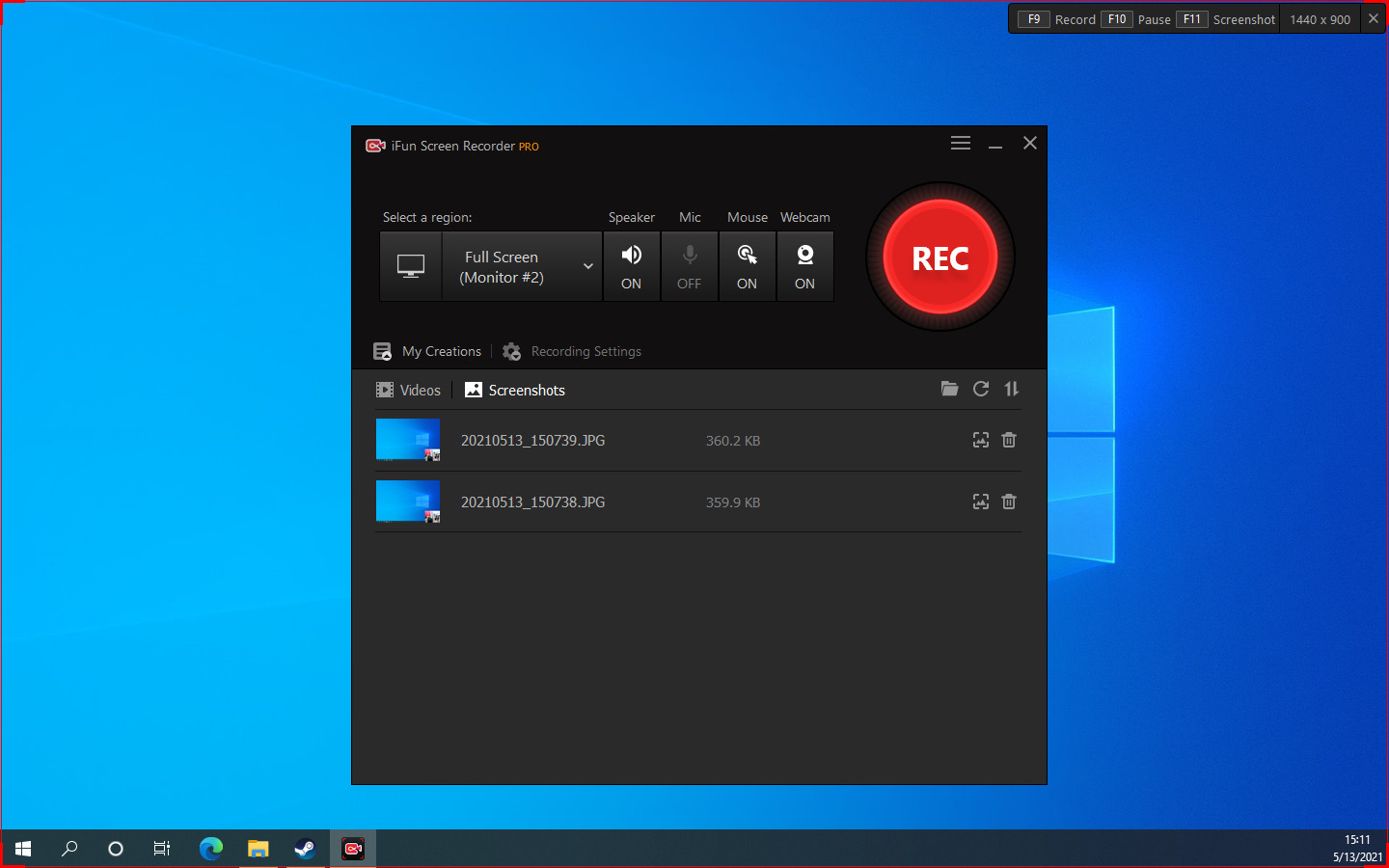
Task: Refresh the screenshots list
Action: click(980, 389)
